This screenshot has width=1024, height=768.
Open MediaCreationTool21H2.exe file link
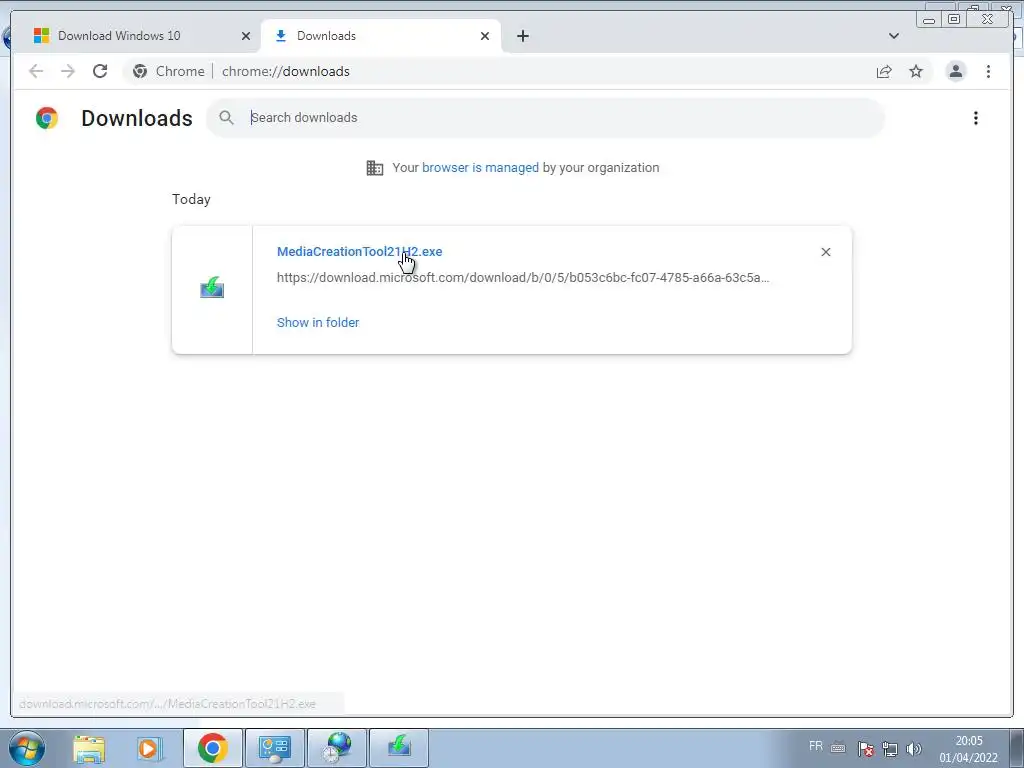(359, 251)
